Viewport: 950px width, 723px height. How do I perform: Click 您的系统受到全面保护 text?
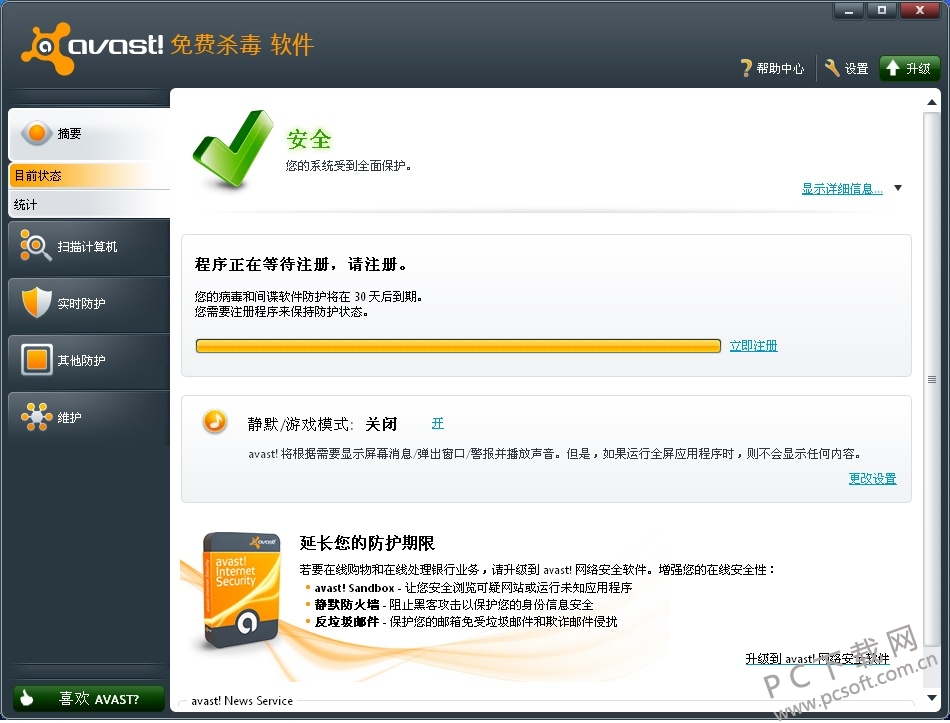coord(348,165)
